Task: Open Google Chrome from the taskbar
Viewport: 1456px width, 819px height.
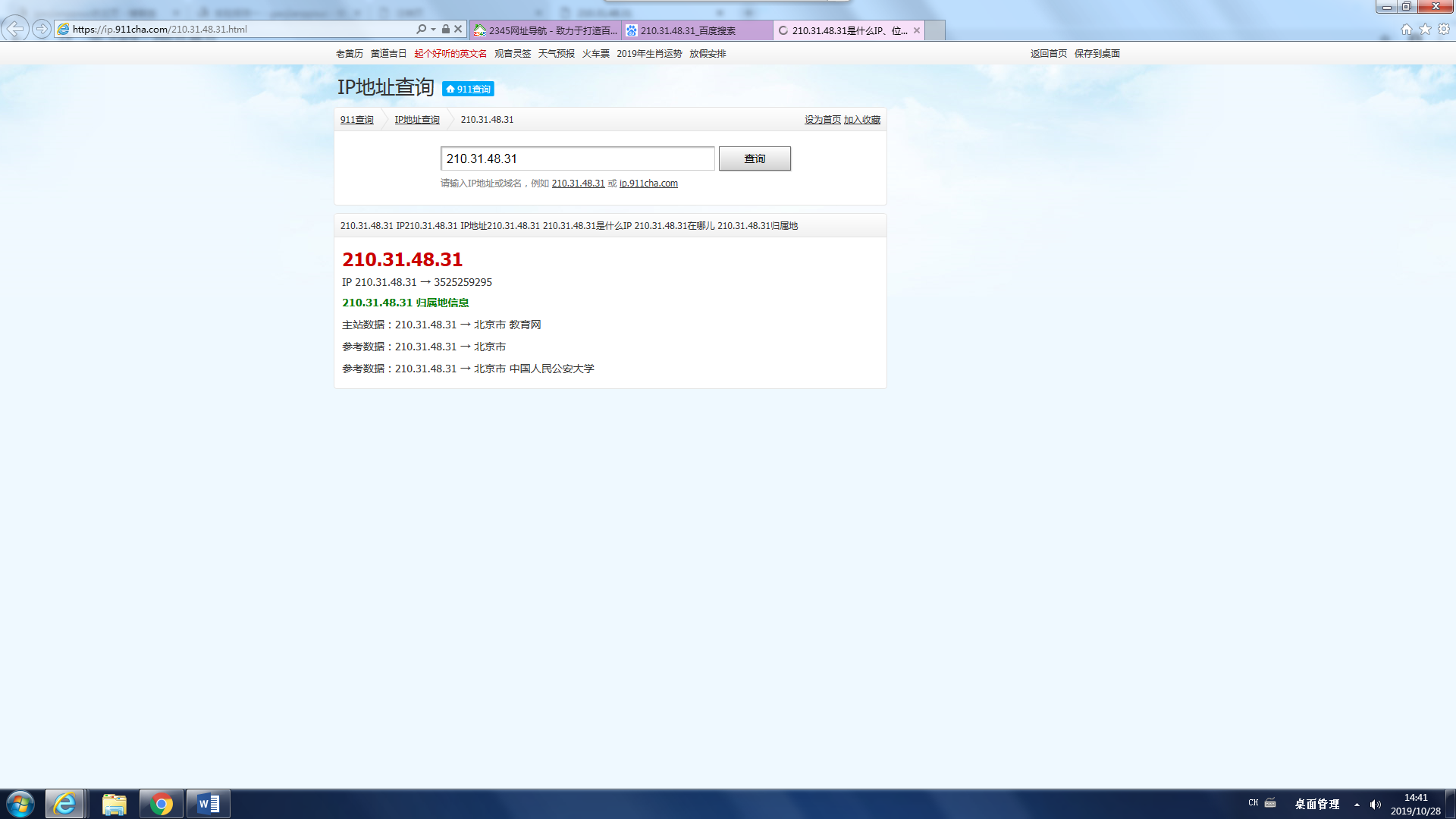Action: tap(161, 804)
